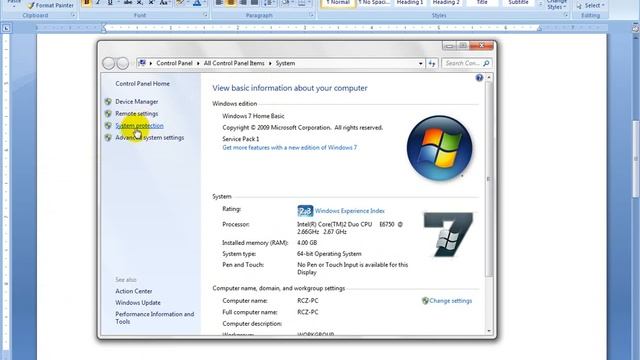Image resolution: width=640 pixels, height=360 pixels.
Task: Open the blue Help question-mark icon
Action: click(479, 78)
